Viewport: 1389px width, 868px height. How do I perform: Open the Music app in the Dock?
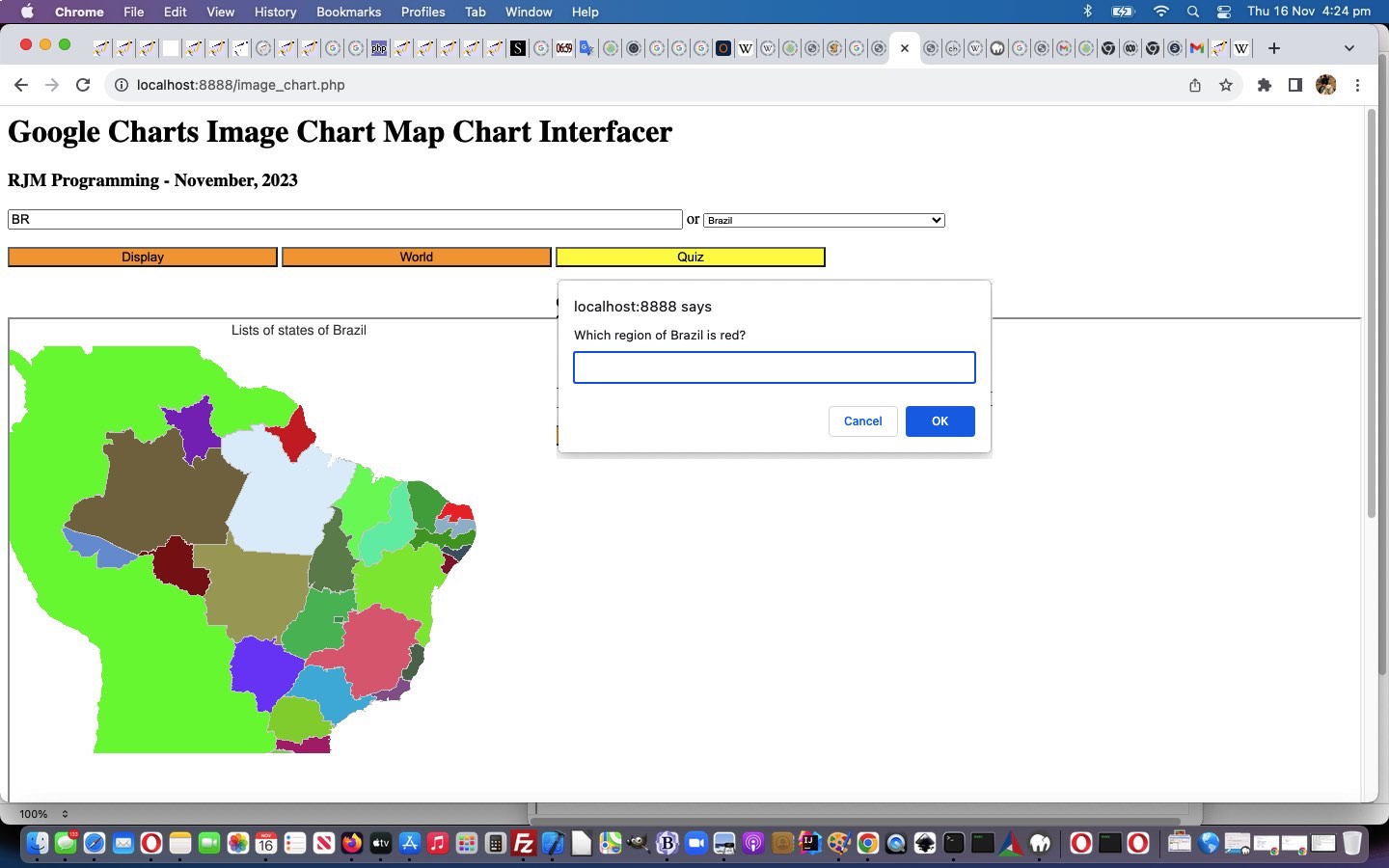438,844
